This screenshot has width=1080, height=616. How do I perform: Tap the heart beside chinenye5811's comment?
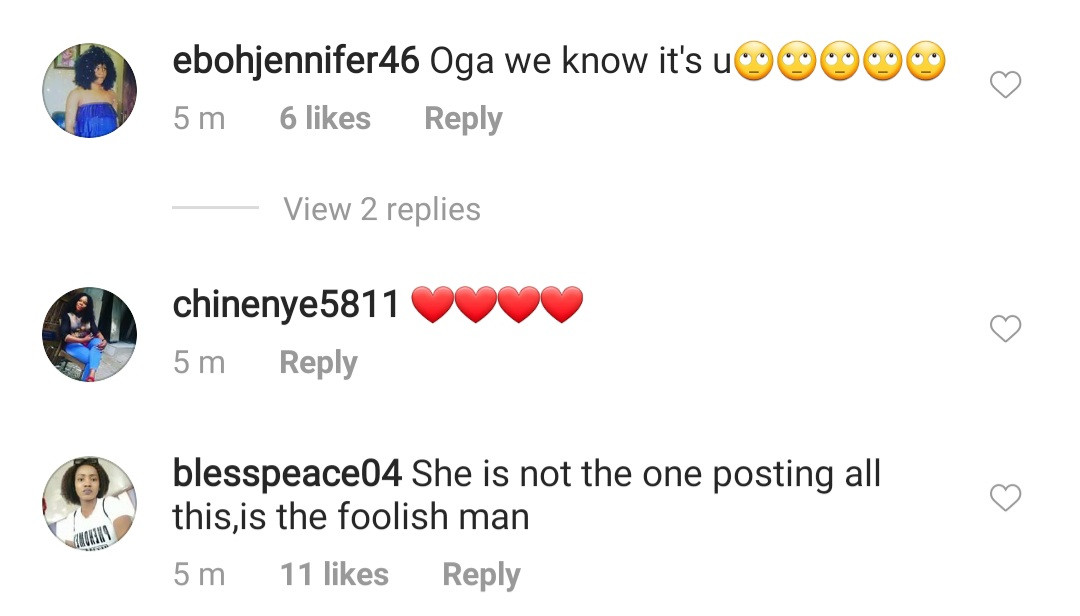[1005, 329]
